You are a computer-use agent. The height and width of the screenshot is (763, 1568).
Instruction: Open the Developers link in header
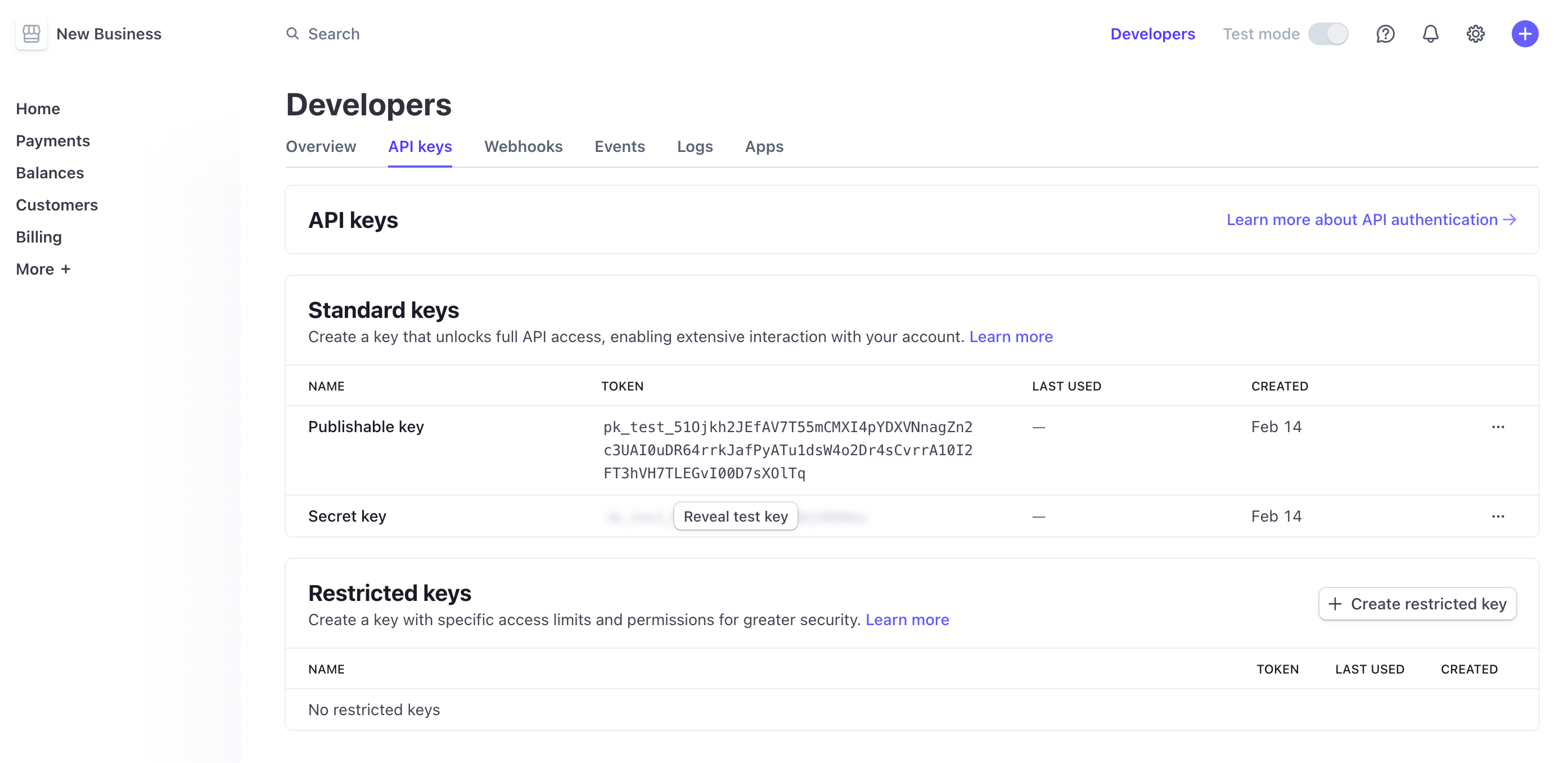(1152, 34)
